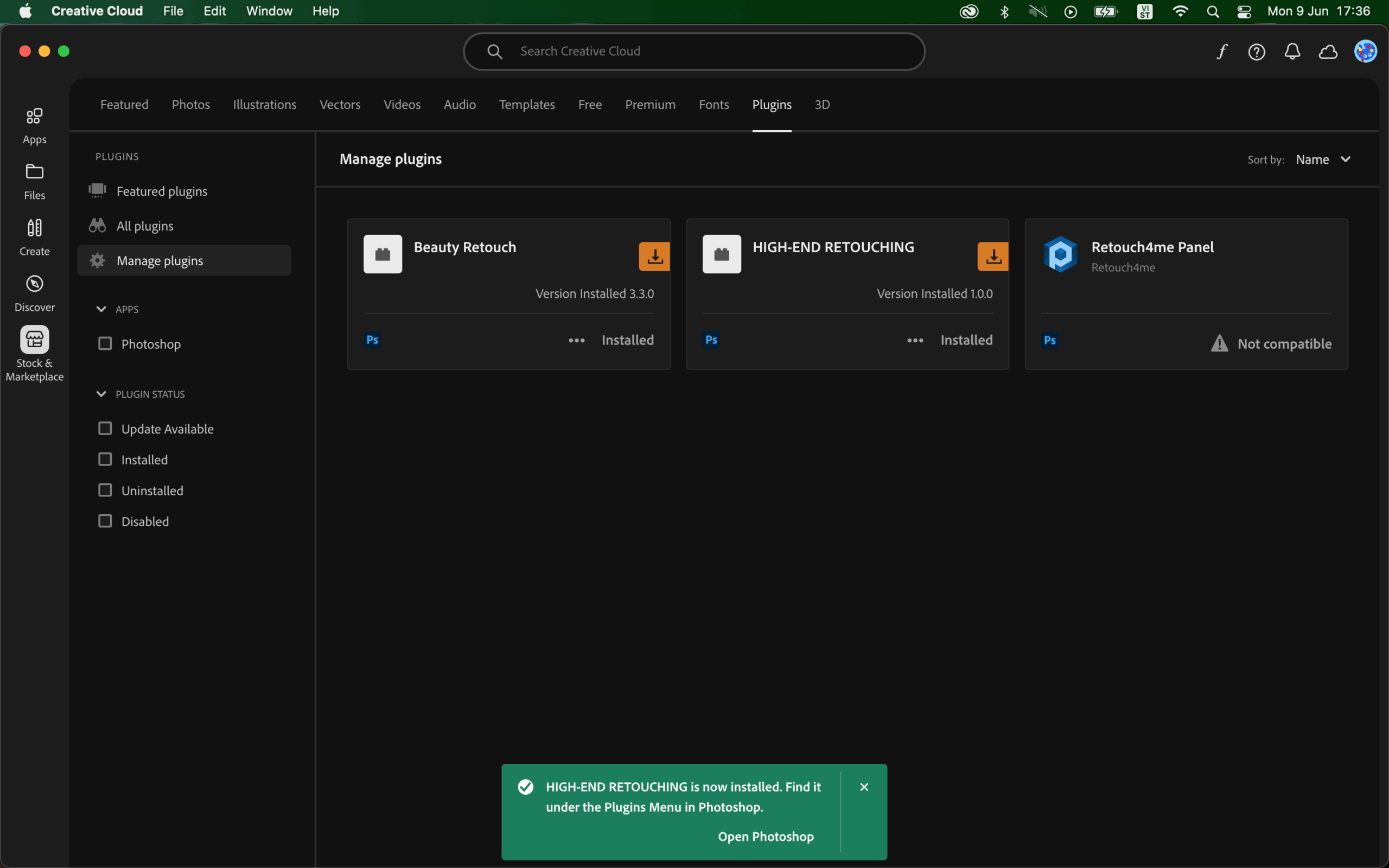1389x868 pixels.
Task: Click the Not compatible warning icon
Action: 1220,343
